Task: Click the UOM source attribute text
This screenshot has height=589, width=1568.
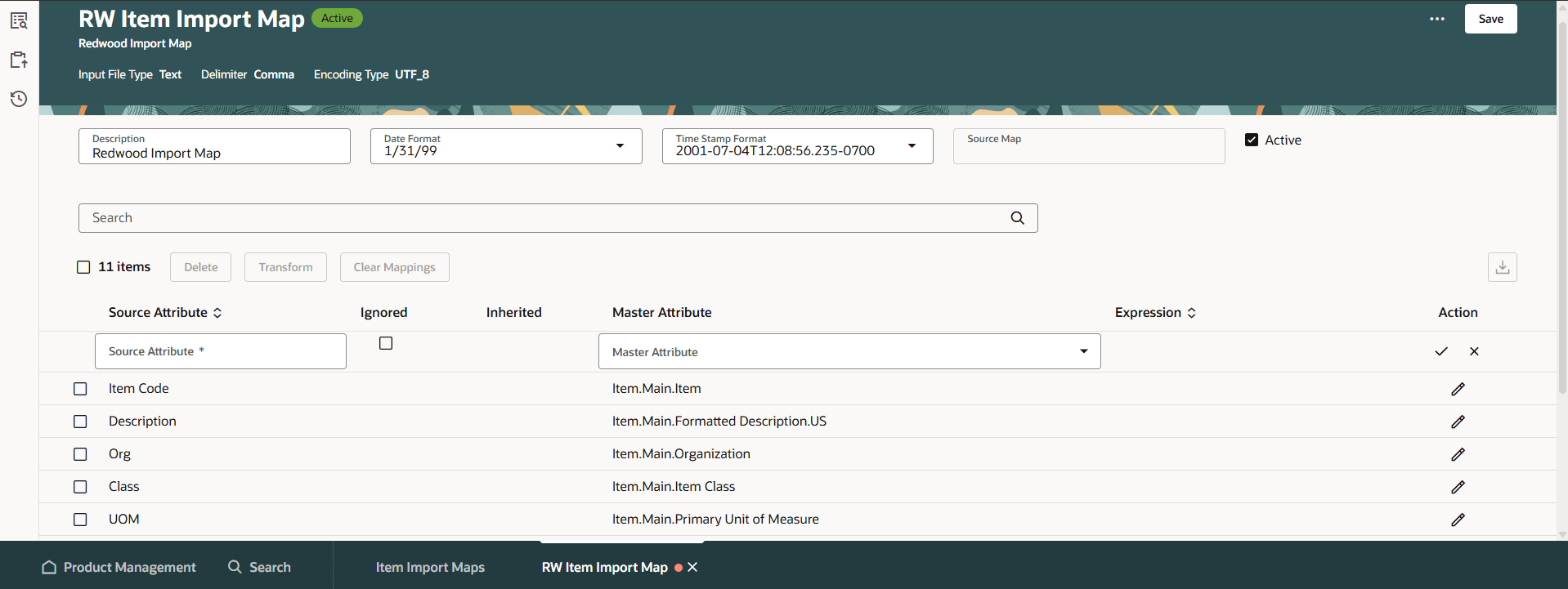Action: click(x=124, y=520)
